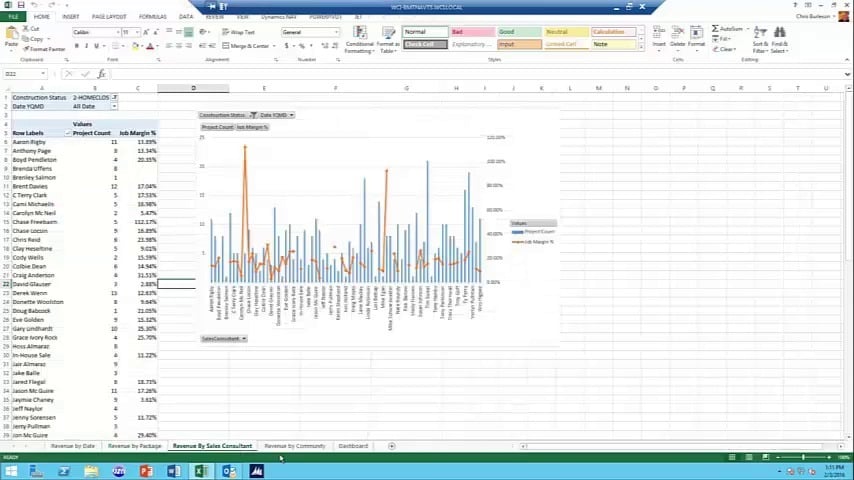The height and width of the screenshot is (480, 854).
Task: Open the General number format dropdown
Action: (336, 33)
